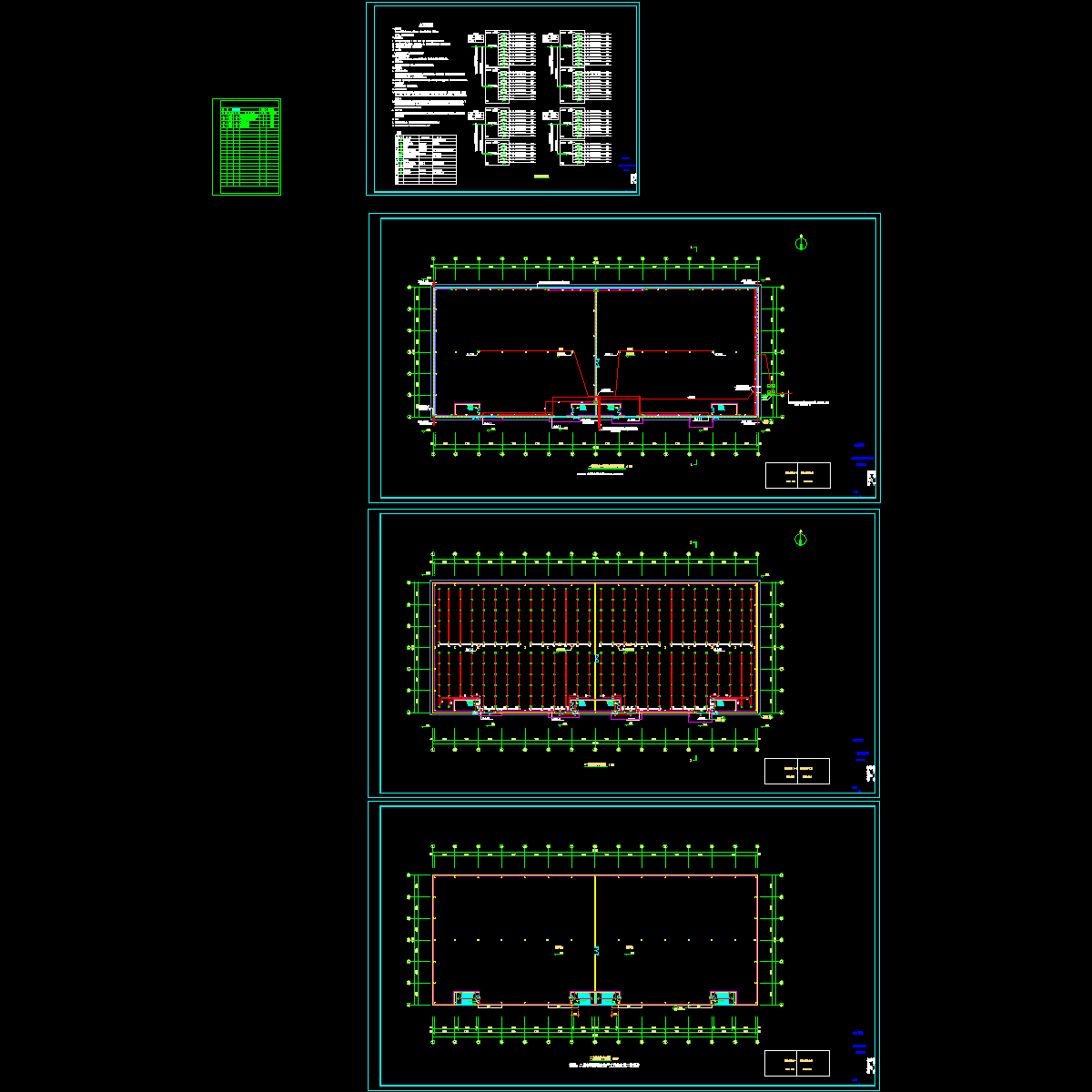The height and width of the screenshot is (1092, 1092).
Task: Click the north arrow symbol on the second floor plan
Action: tap(801, 539)
